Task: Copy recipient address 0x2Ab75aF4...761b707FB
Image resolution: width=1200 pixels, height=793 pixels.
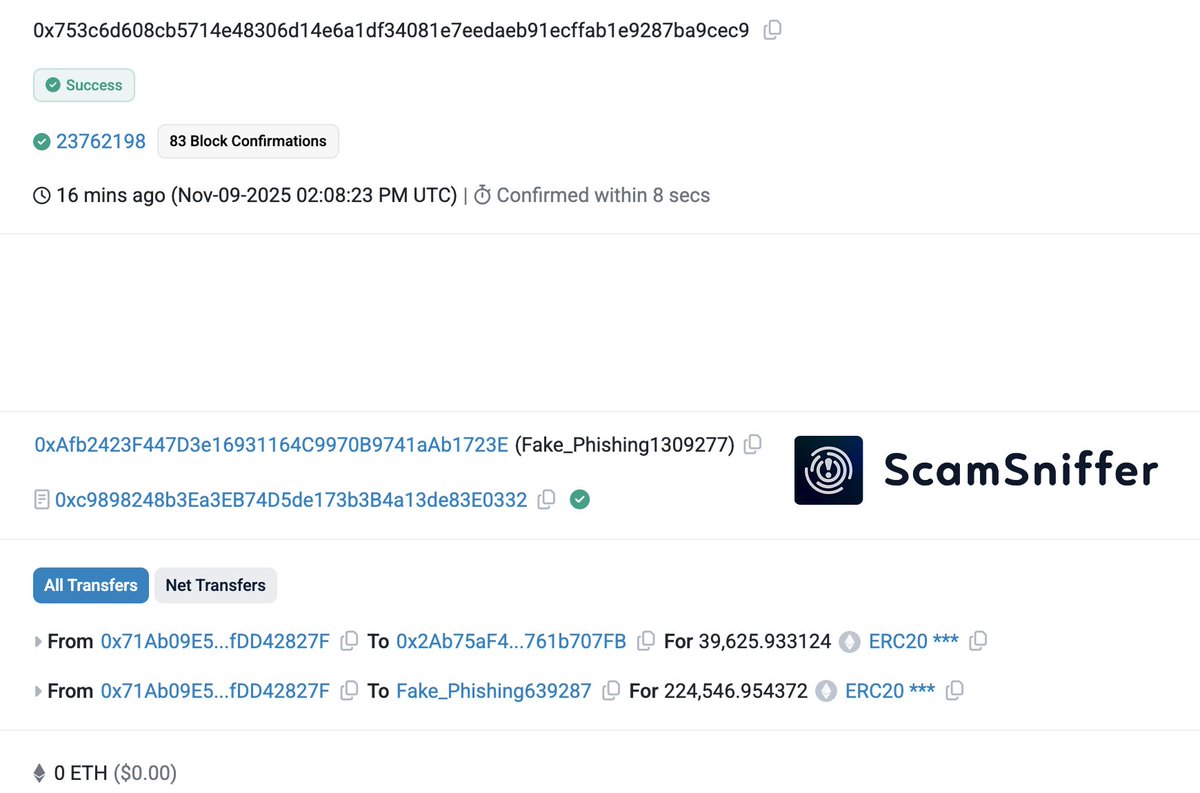Action: coord(646,641)
